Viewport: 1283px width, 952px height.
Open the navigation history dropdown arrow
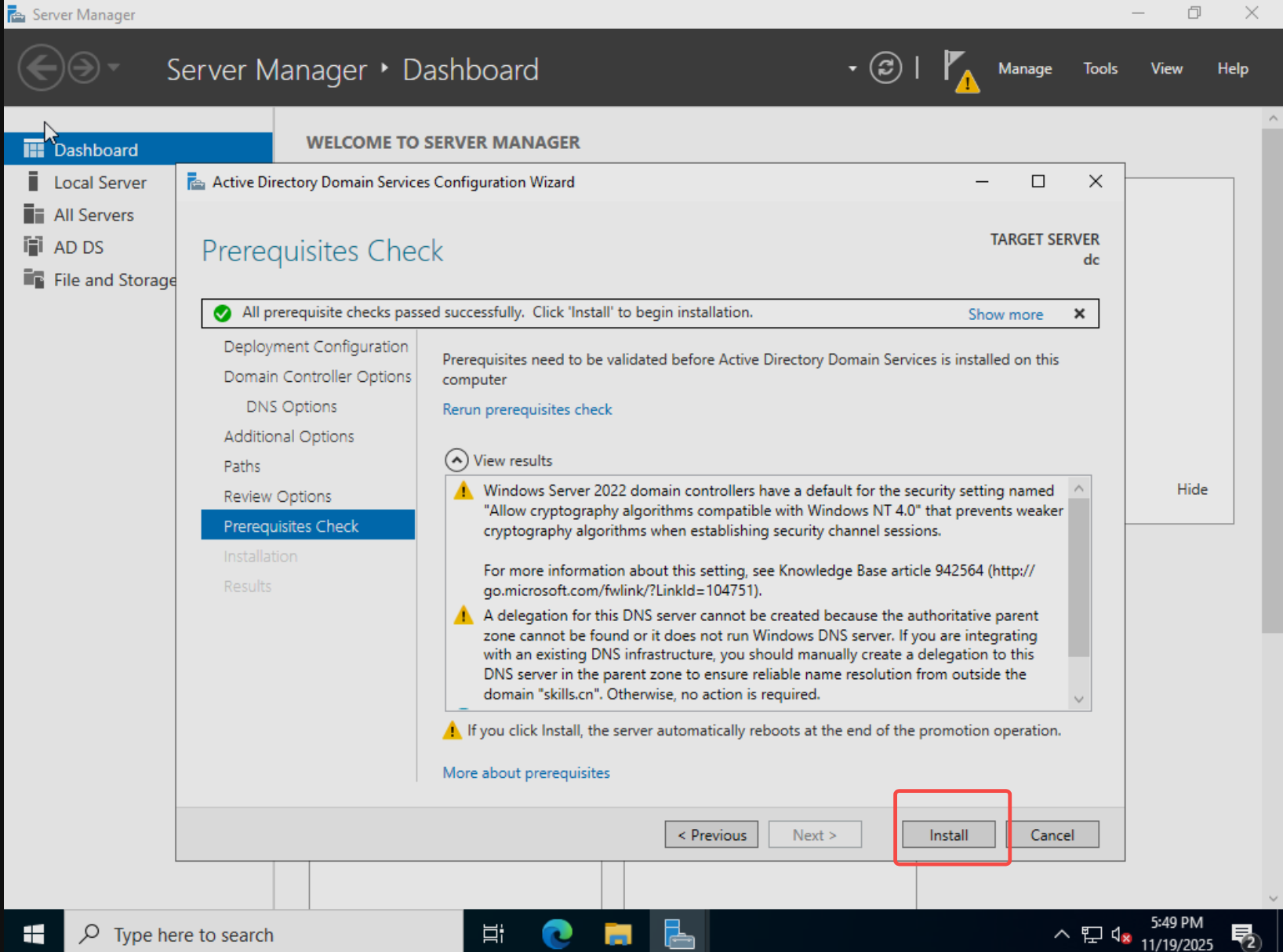point(114,67)
